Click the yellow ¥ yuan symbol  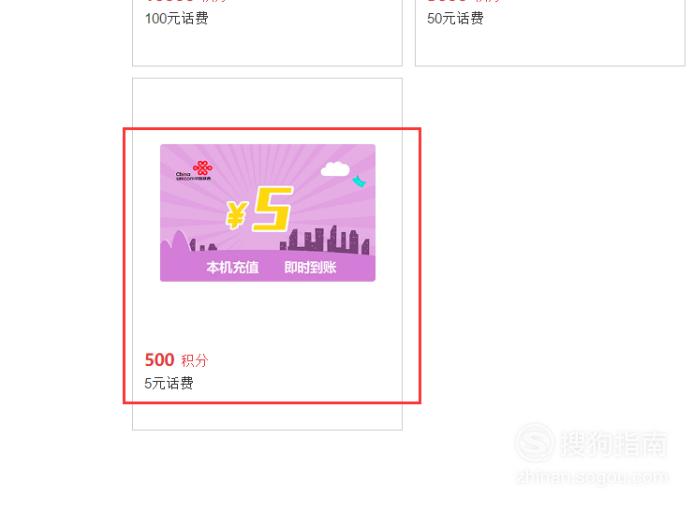[236, 215]
